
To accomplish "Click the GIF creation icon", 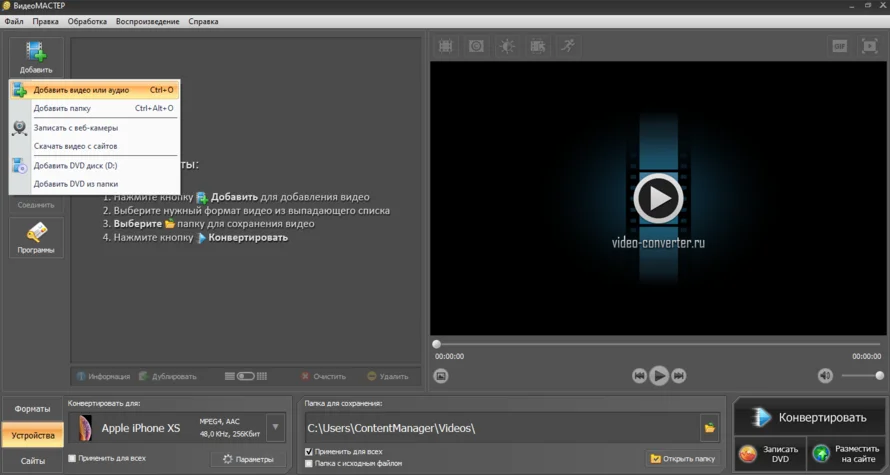I will point(839,46).
